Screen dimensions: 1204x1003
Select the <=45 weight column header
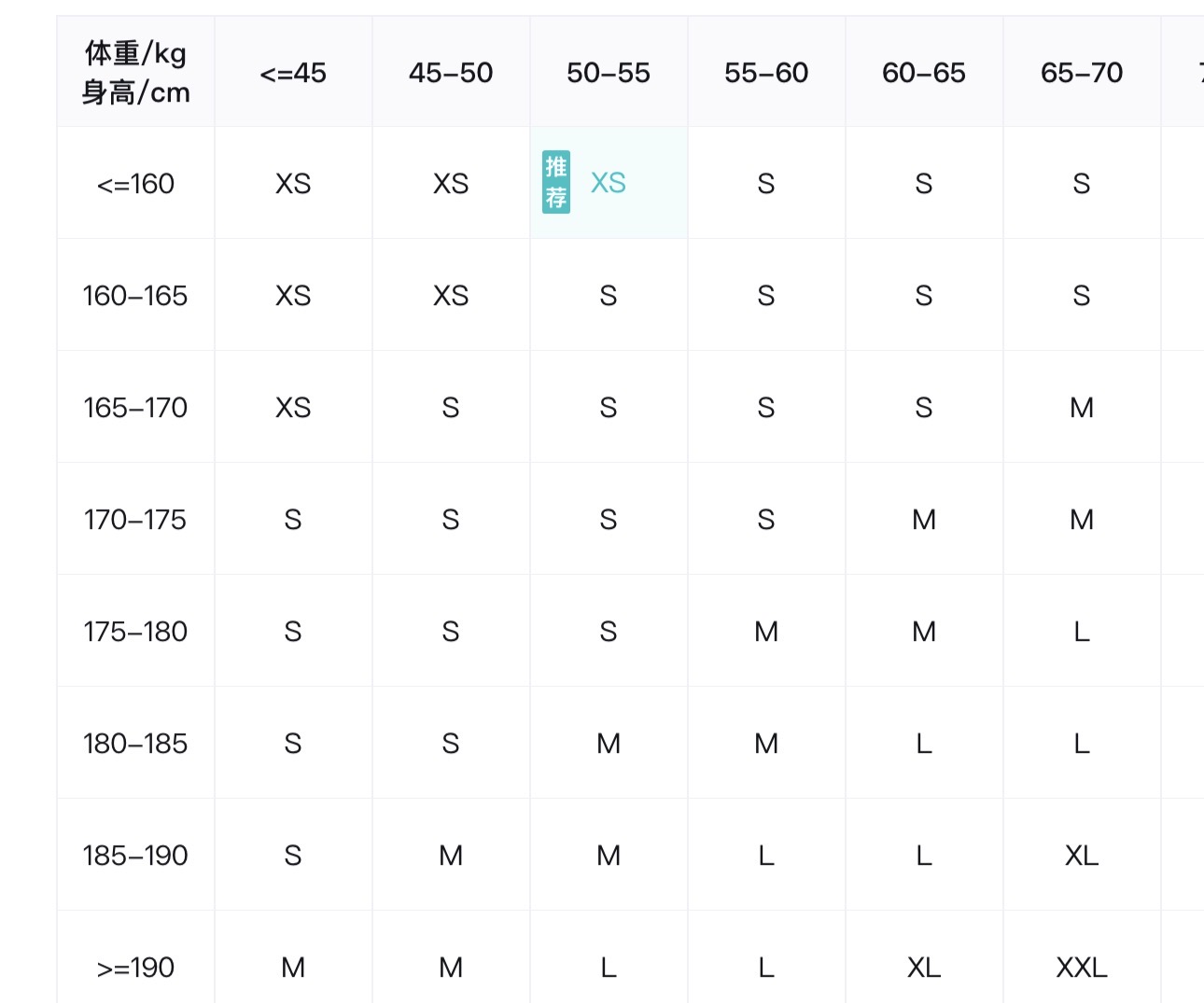(293, 73)
